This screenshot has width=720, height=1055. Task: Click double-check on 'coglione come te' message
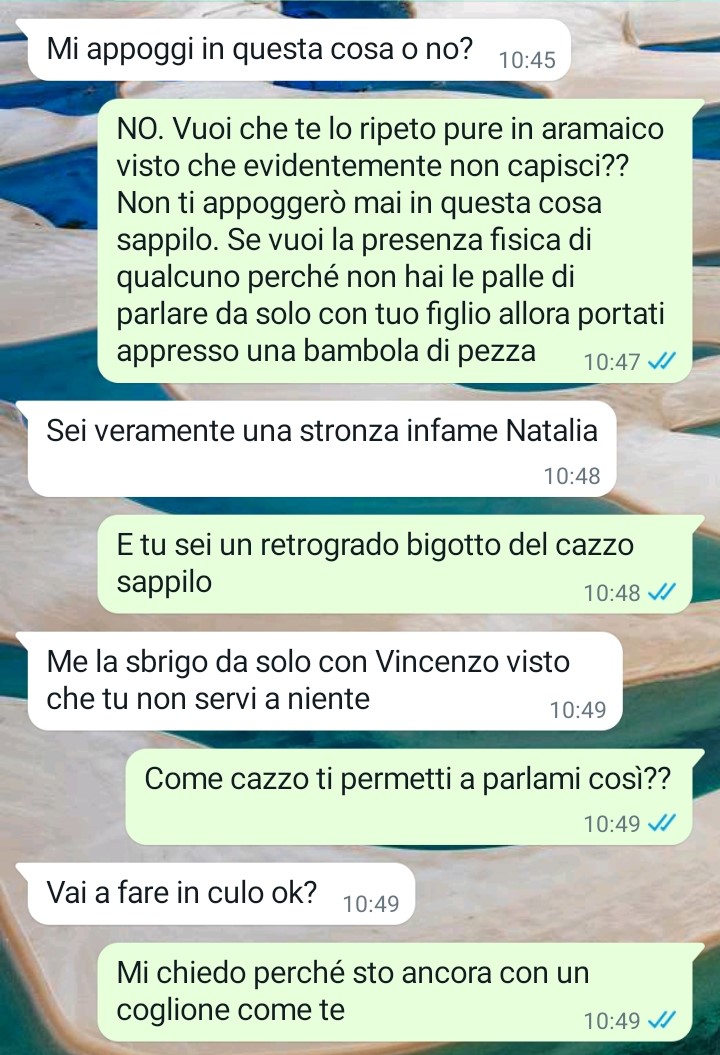[661, 1021]
